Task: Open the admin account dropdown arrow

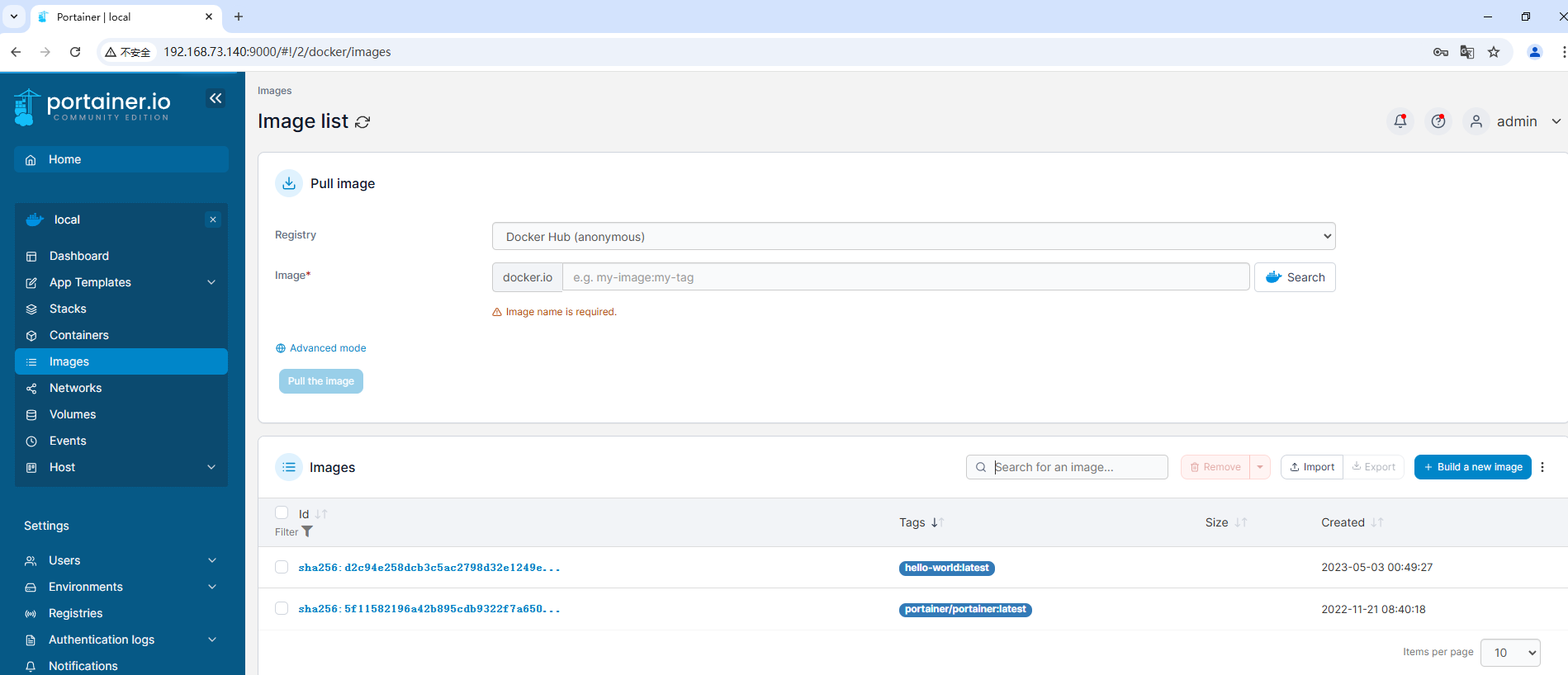Action: click(x=1556, y=121)
